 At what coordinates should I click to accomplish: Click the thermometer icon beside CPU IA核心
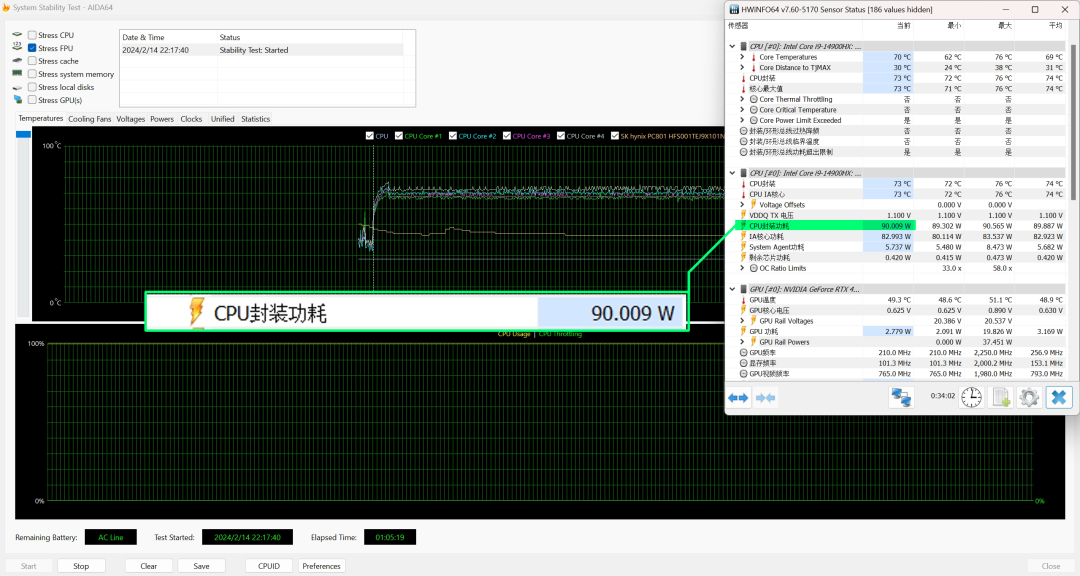tap(744, 194)
